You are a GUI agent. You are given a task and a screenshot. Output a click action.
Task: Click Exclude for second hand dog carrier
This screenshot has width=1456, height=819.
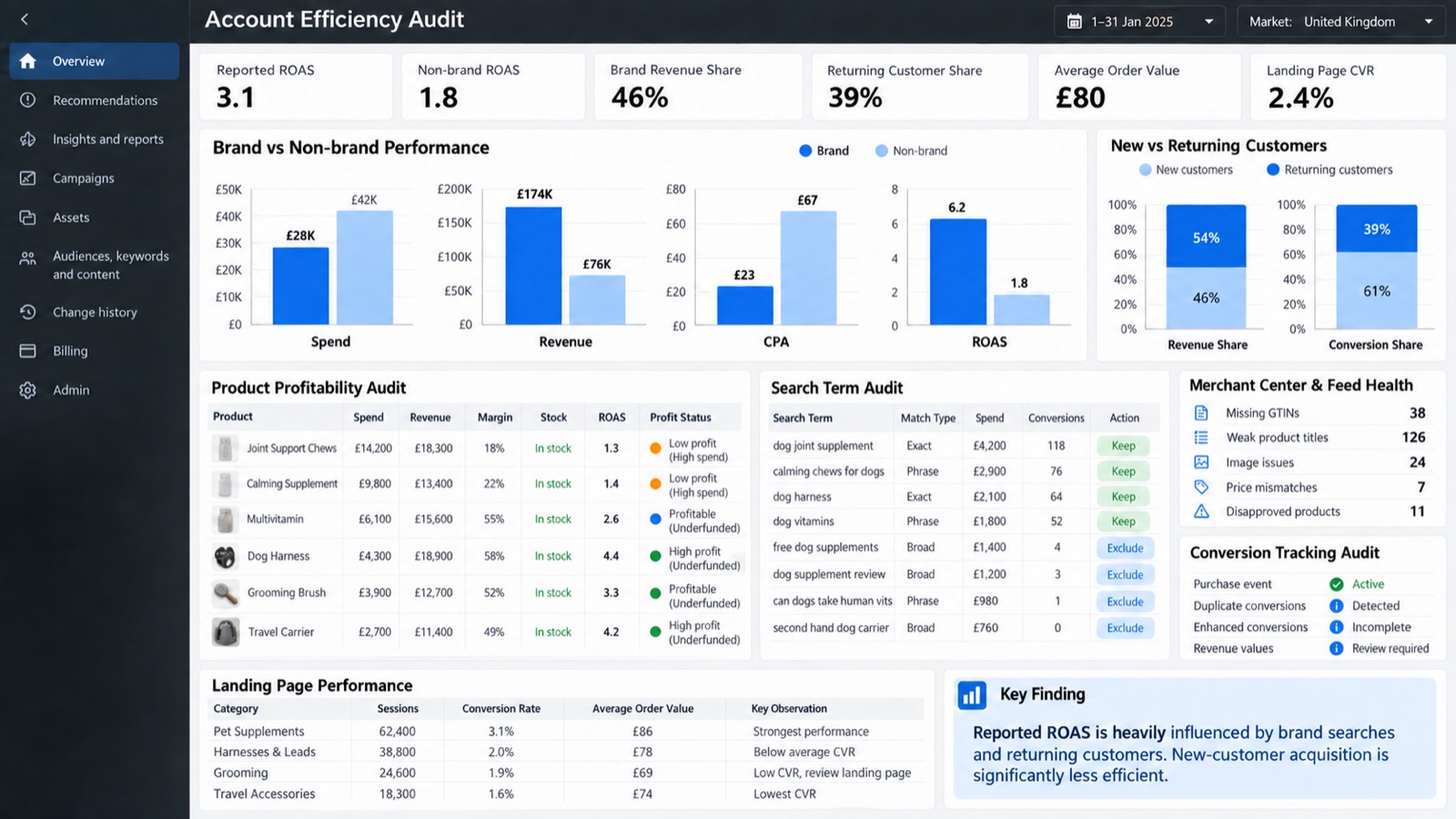coord(1126,628)
